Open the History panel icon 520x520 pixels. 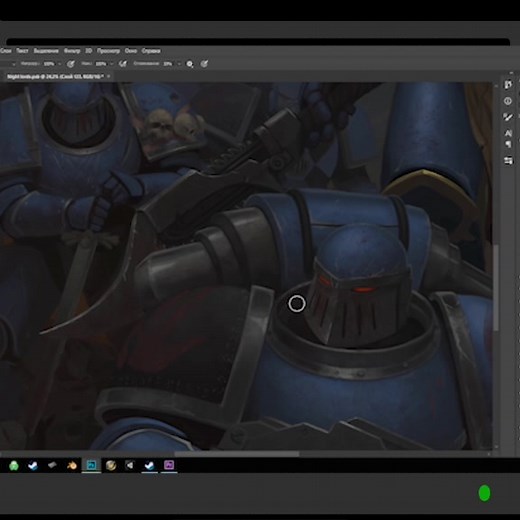click(x=508, y=85)
